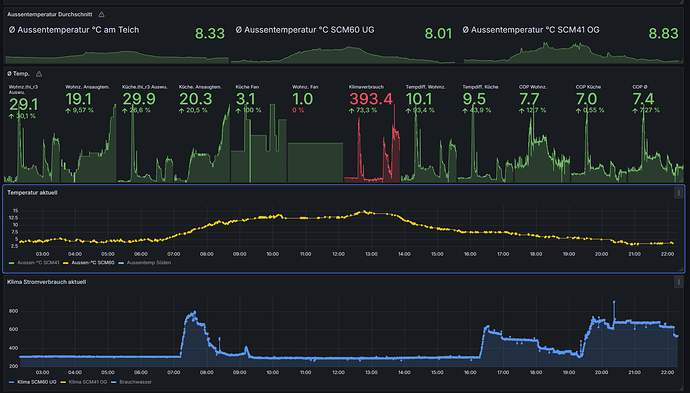Click Klima power spike after 20:00
Image resolution: width=690 pixels, height=393 pixels.
[x=614, y=303]
